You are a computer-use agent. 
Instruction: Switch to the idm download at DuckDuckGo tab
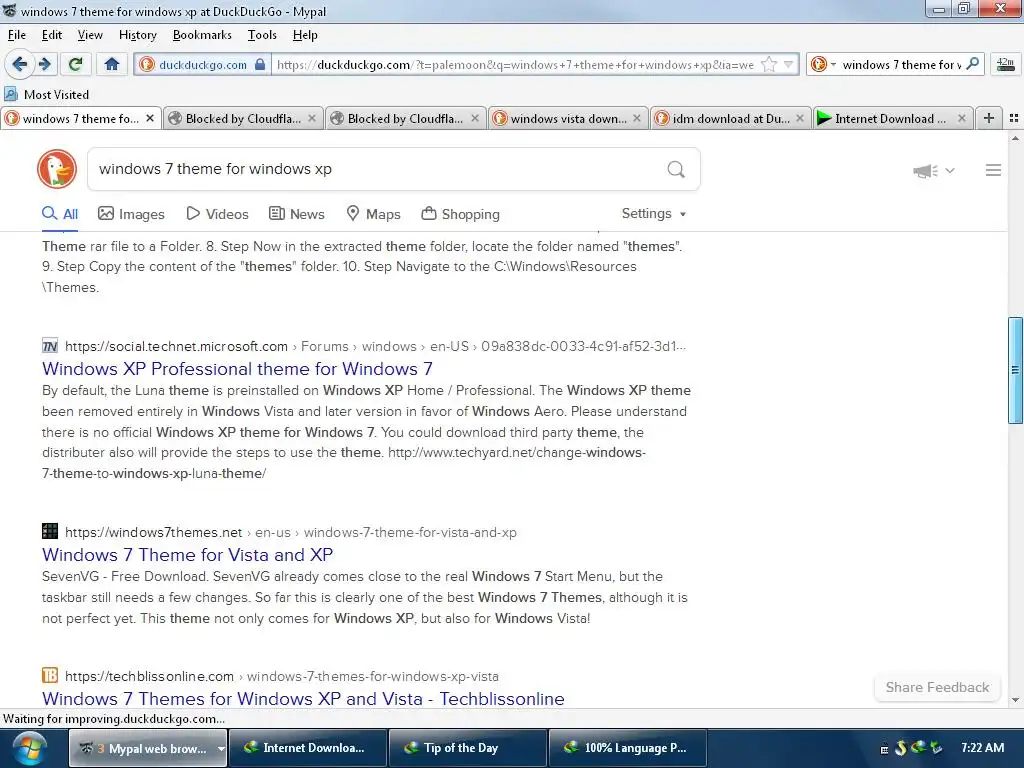point(730,118)
